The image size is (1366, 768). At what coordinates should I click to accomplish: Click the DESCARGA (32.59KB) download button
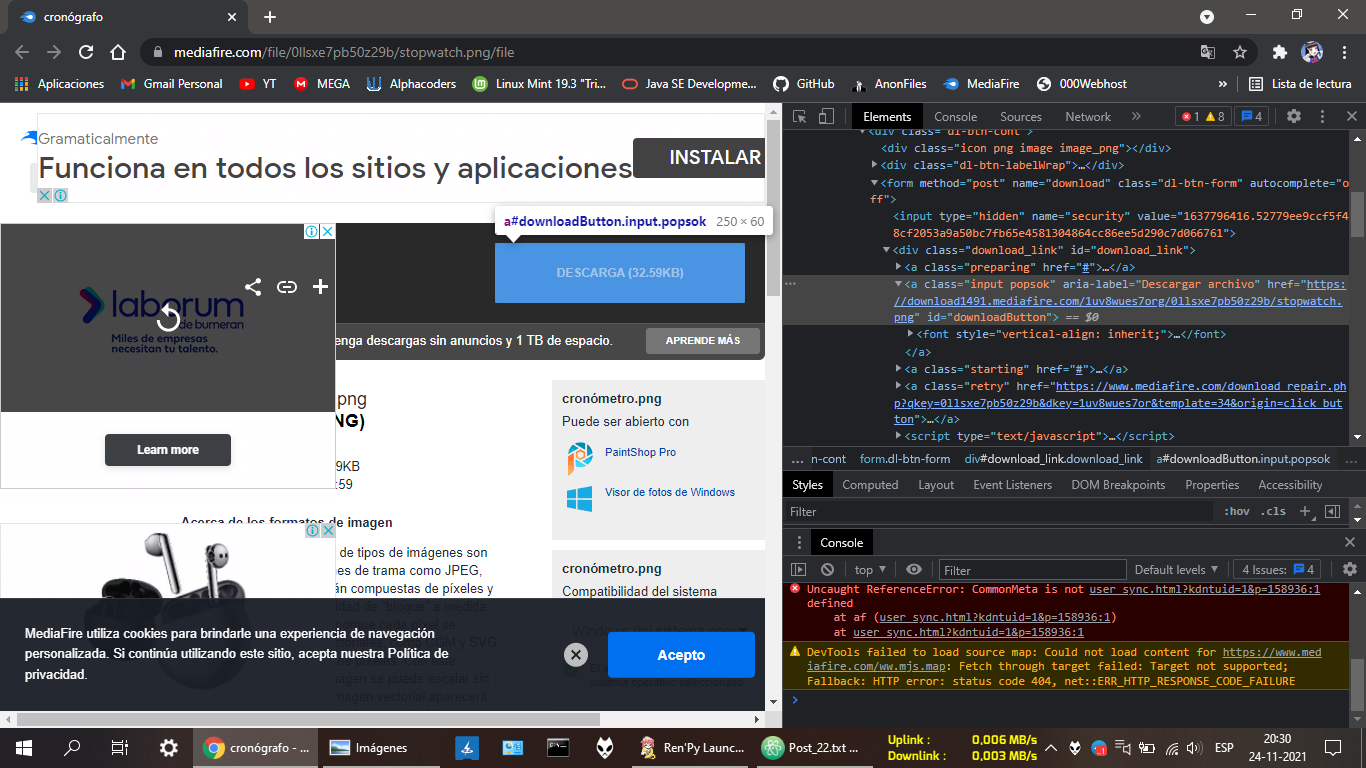(619, 272)
